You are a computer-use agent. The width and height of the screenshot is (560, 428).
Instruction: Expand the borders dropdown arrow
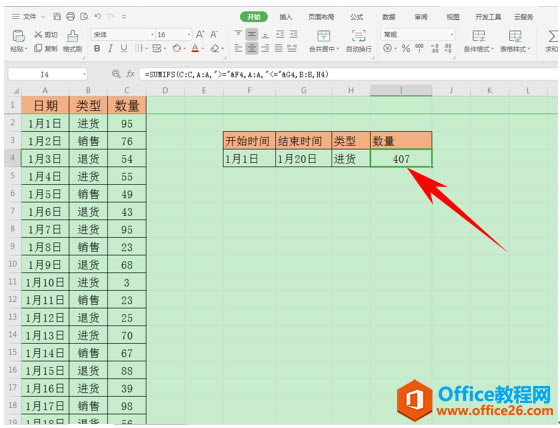[146, 49]
